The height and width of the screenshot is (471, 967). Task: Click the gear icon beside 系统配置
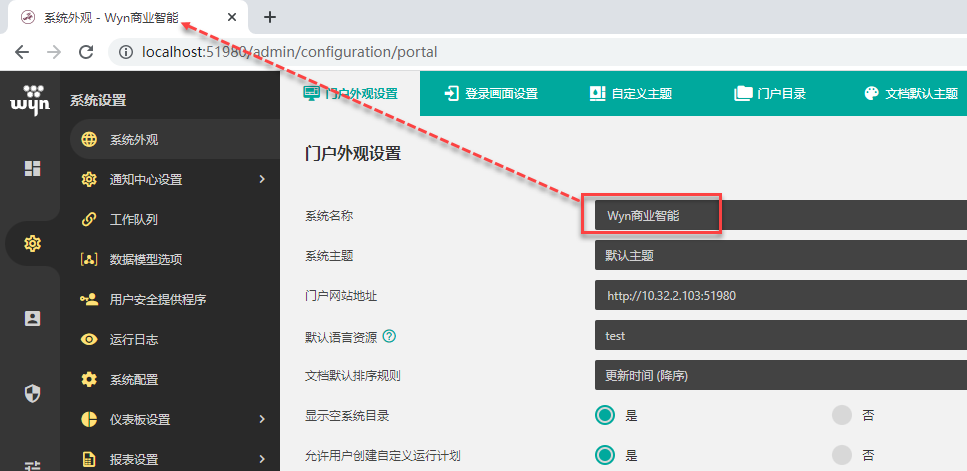tap(89, 380)
